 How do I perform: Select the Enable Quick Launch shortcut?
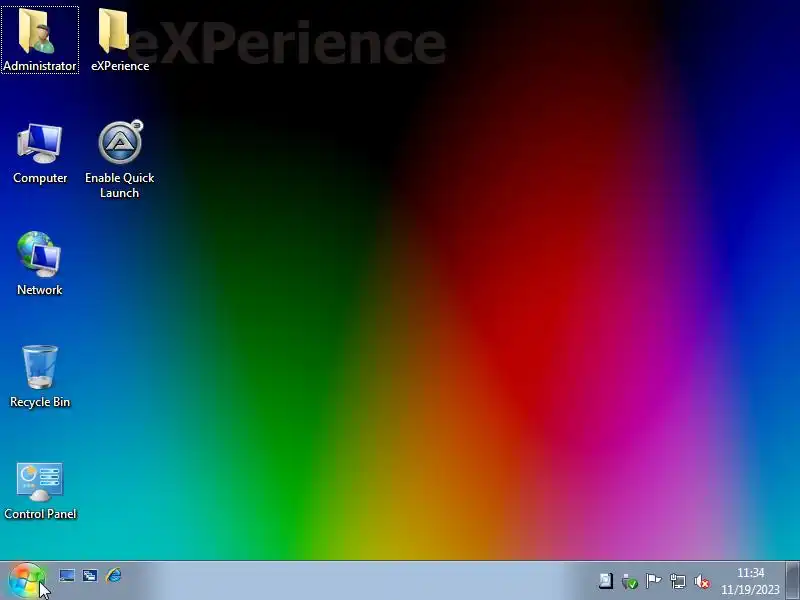120,159
